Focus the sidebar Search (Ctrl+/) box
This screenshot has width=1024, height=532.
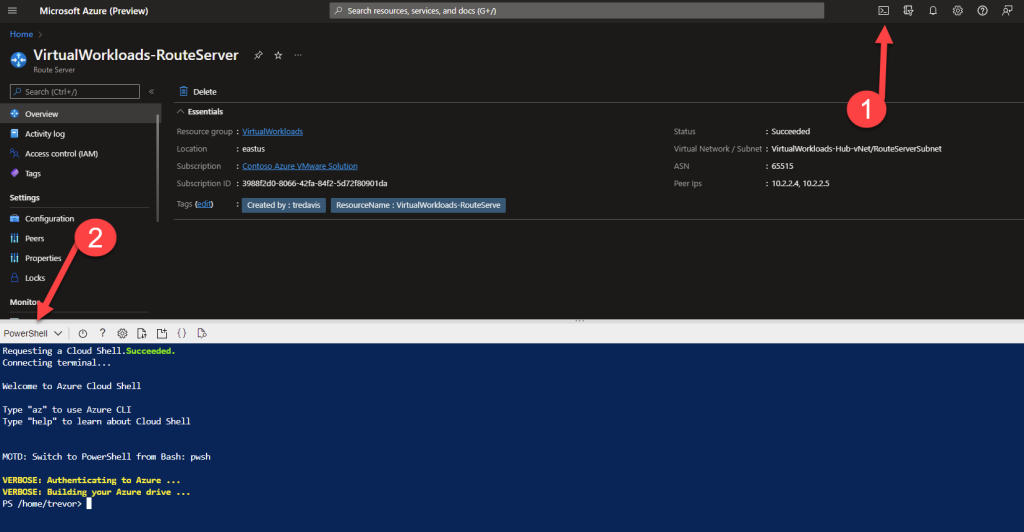(x=75, y=91)
